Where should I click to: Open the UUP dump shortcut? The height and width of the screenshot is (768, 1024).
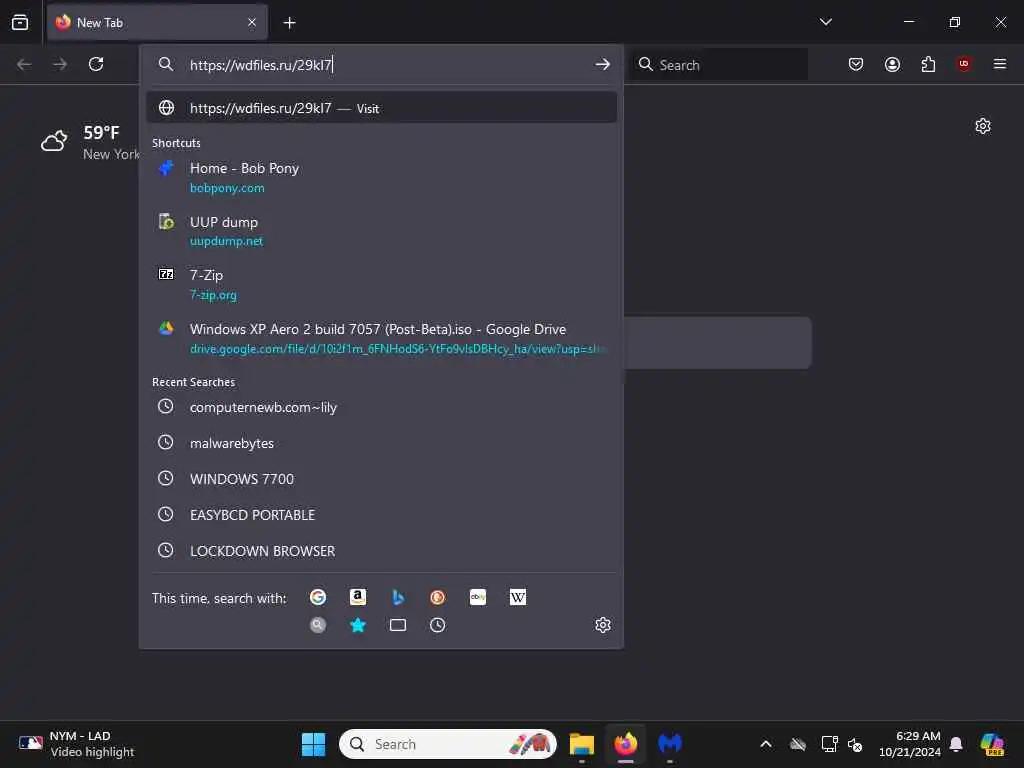coord(381,231)
